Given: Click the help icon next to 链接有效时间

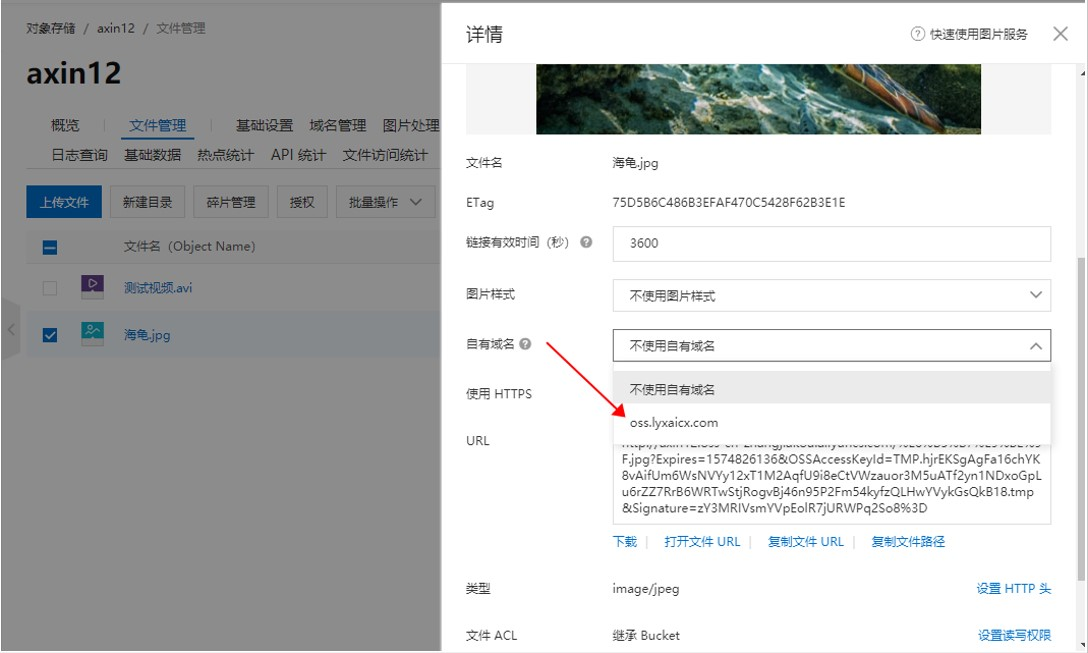Looking at the screenshot, I should coord(586,242).
